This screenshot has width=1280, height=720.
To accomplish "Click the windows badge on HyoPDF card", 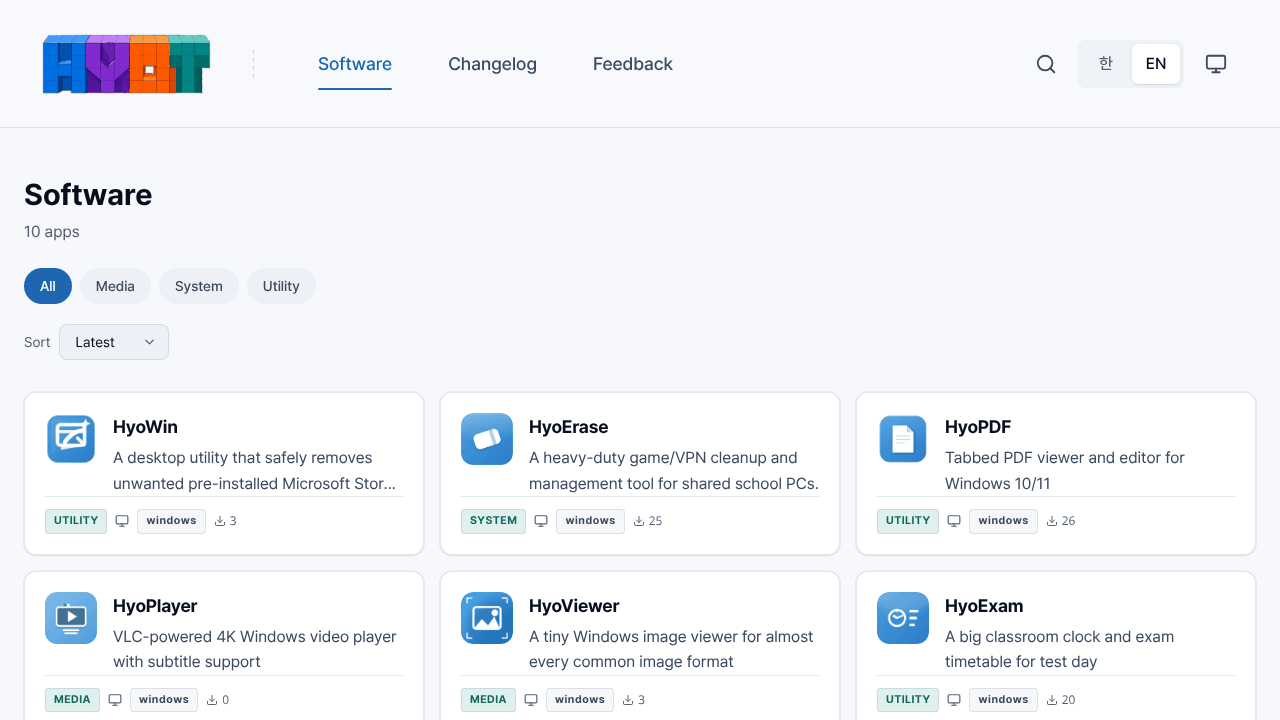I will pos(1003,521).
